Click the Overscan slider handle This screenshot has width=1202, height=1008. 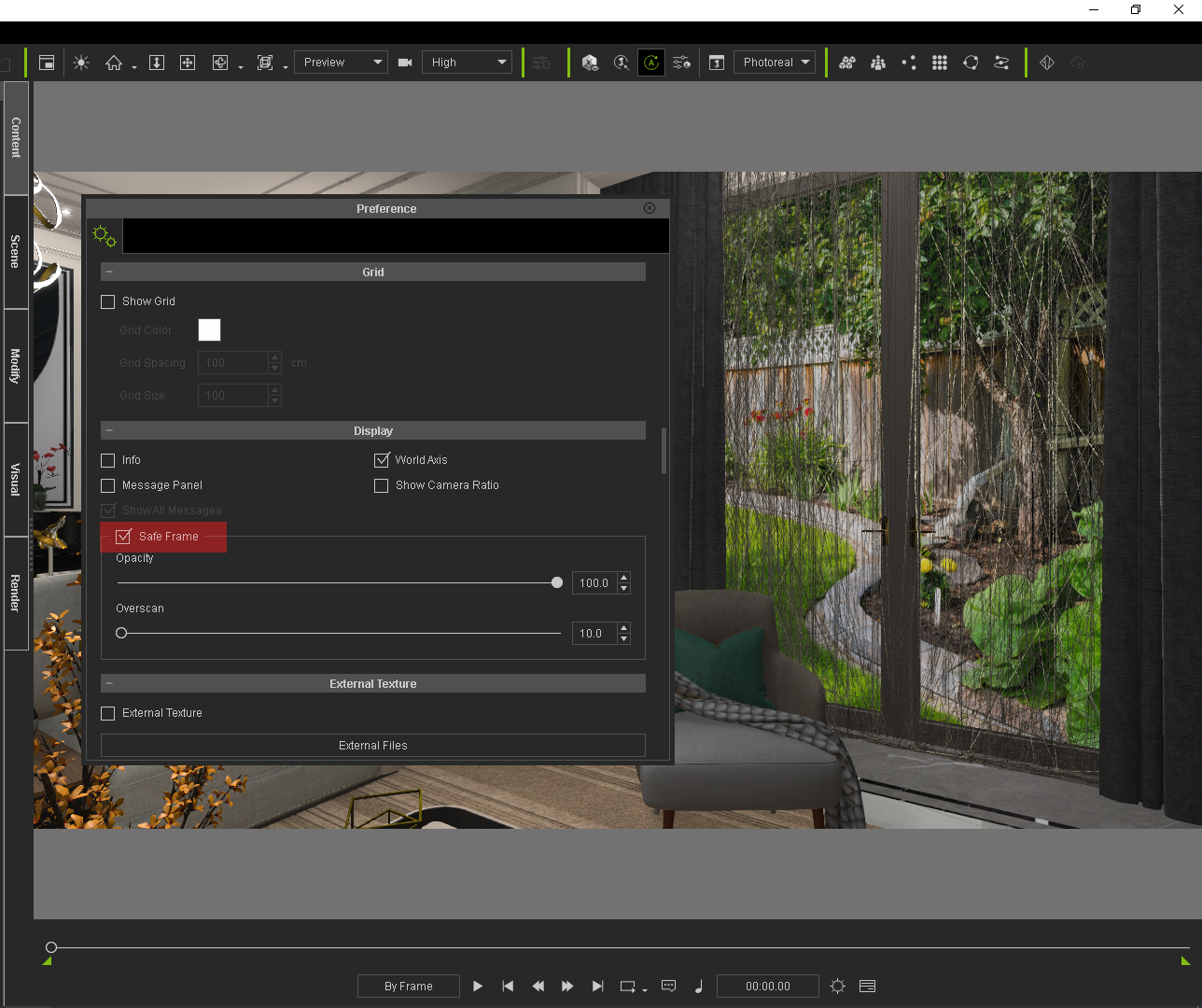(121, 633)
